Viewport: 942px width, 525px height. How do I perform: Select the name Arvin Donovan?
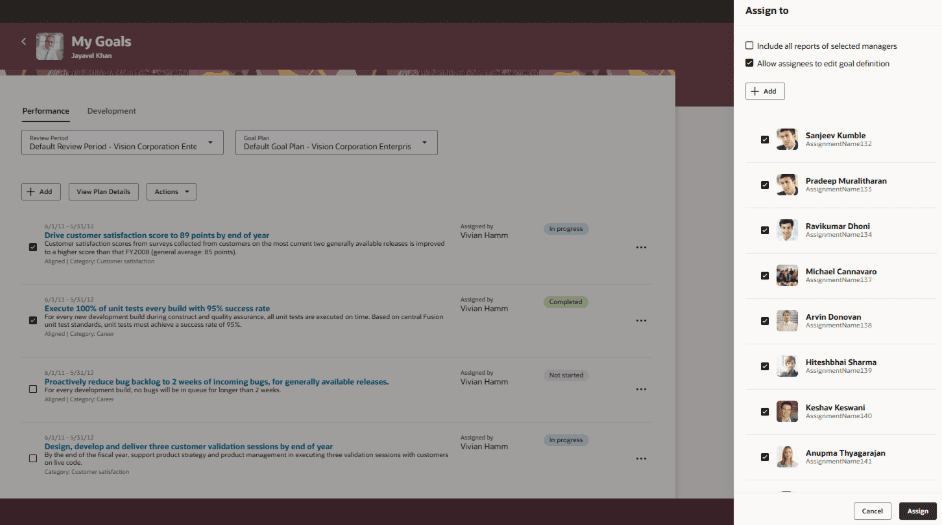click(833, 317)
